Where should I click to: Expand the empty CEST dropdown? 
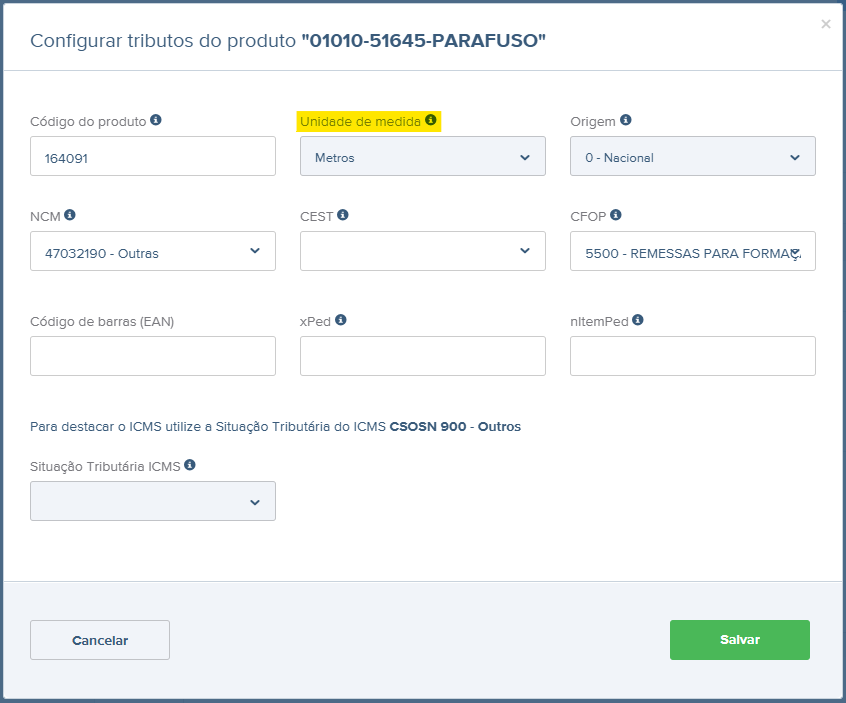[422, 251]
